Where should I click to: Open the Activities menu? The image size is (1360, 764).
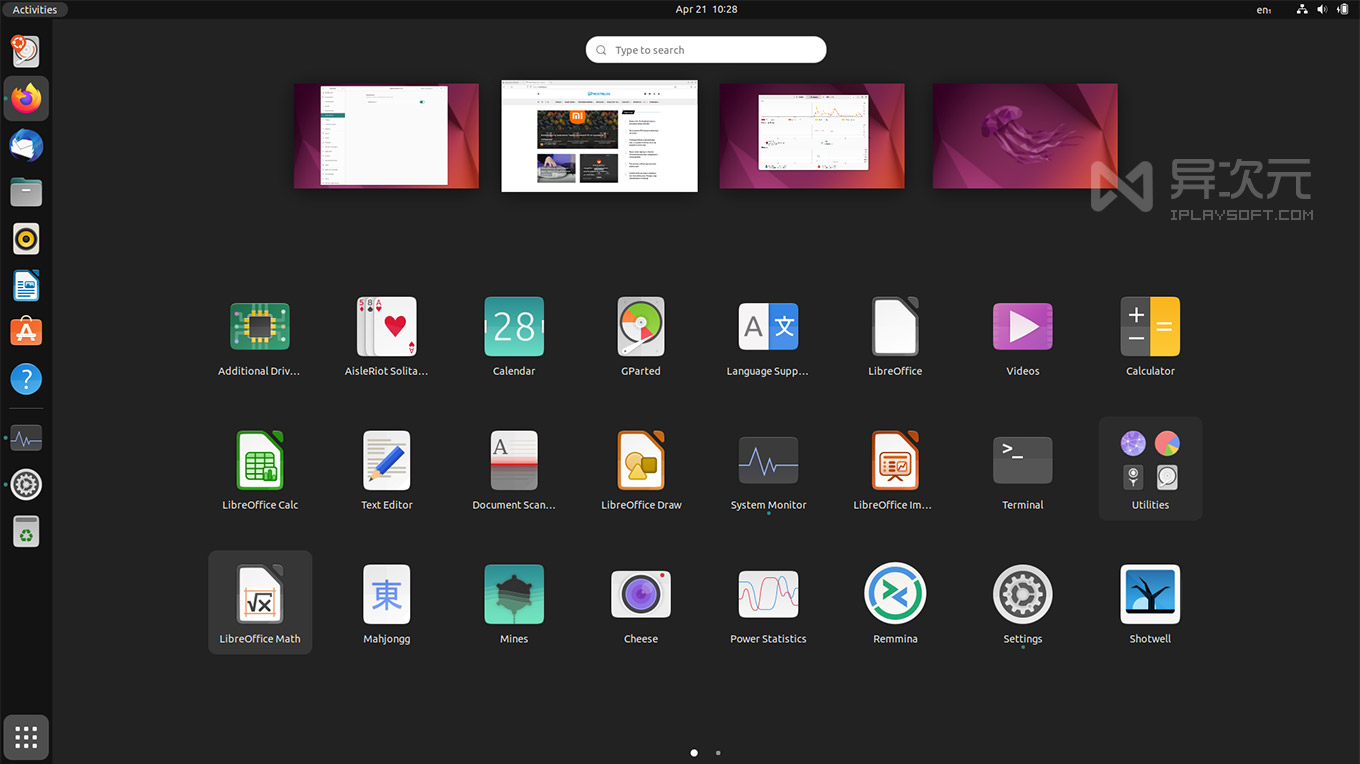click(x=34, y=9)
